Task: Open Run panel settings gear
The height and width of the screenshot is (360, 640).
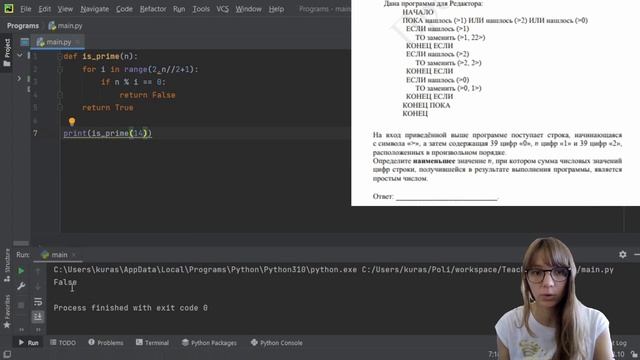Action: coord(622,254)
